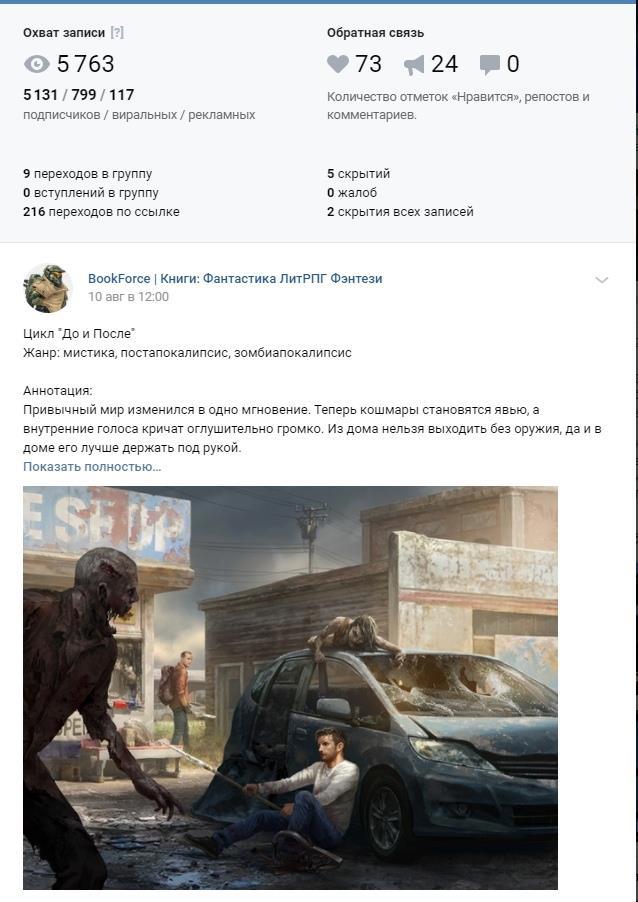Open the BookForce group avatar

(x=48, y=288)
